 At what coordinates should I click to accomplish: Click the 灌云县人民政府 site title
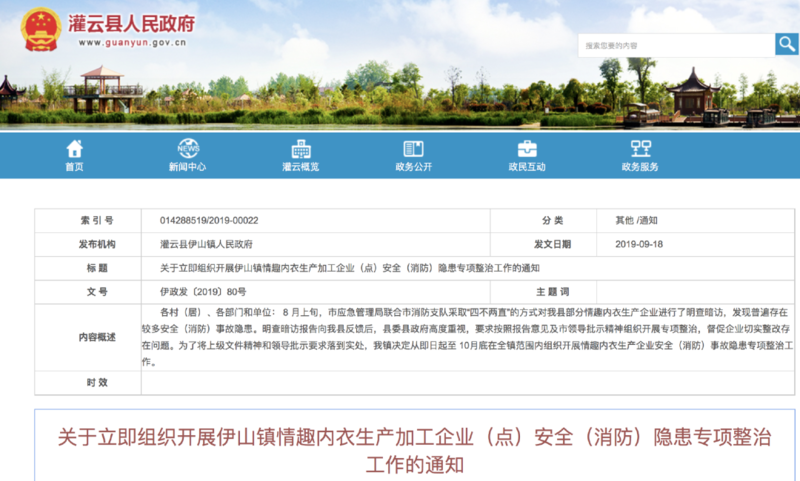tap(130, 23)
